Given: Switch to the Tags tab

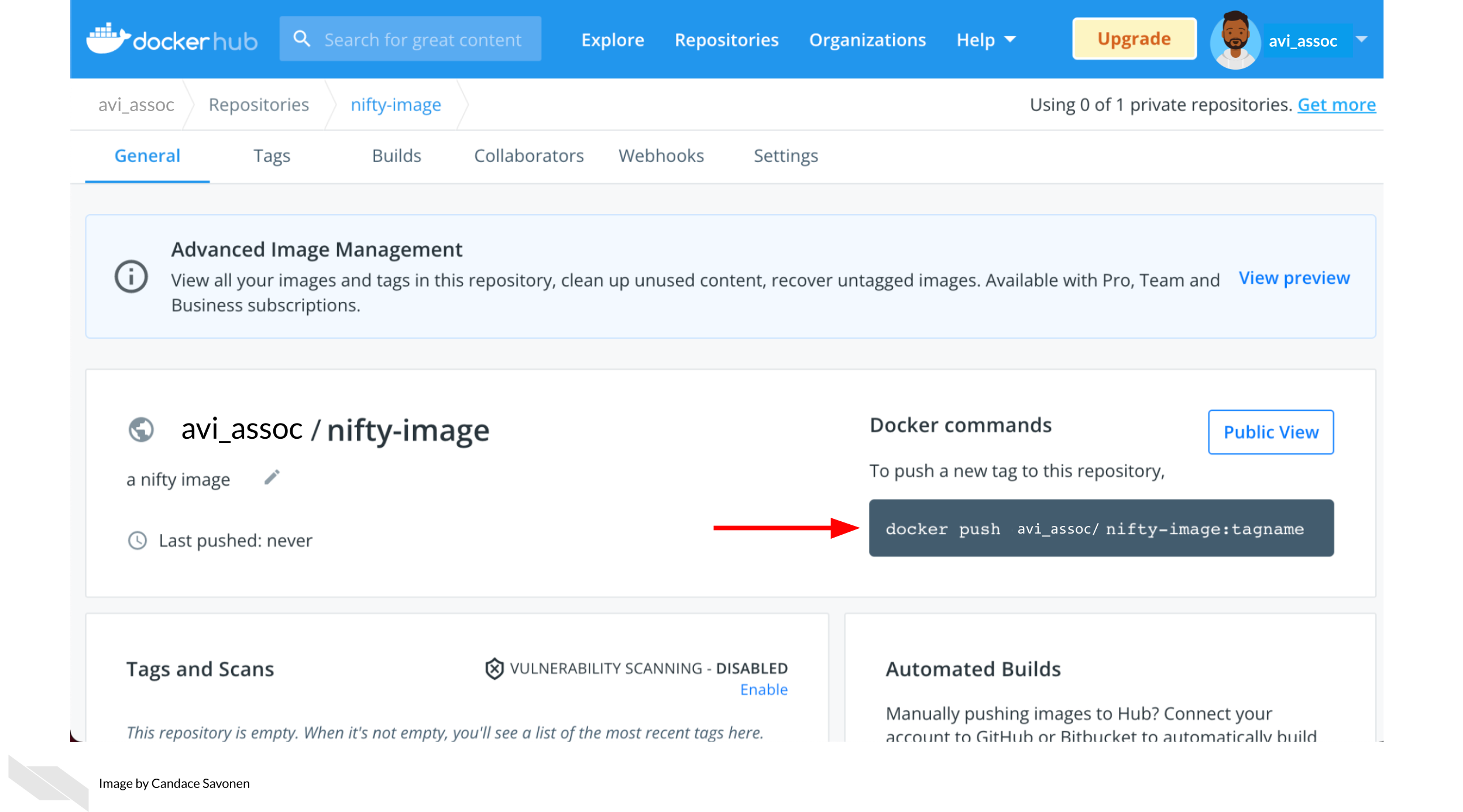Looking at the screenshot, I should (x=272, y=156).
